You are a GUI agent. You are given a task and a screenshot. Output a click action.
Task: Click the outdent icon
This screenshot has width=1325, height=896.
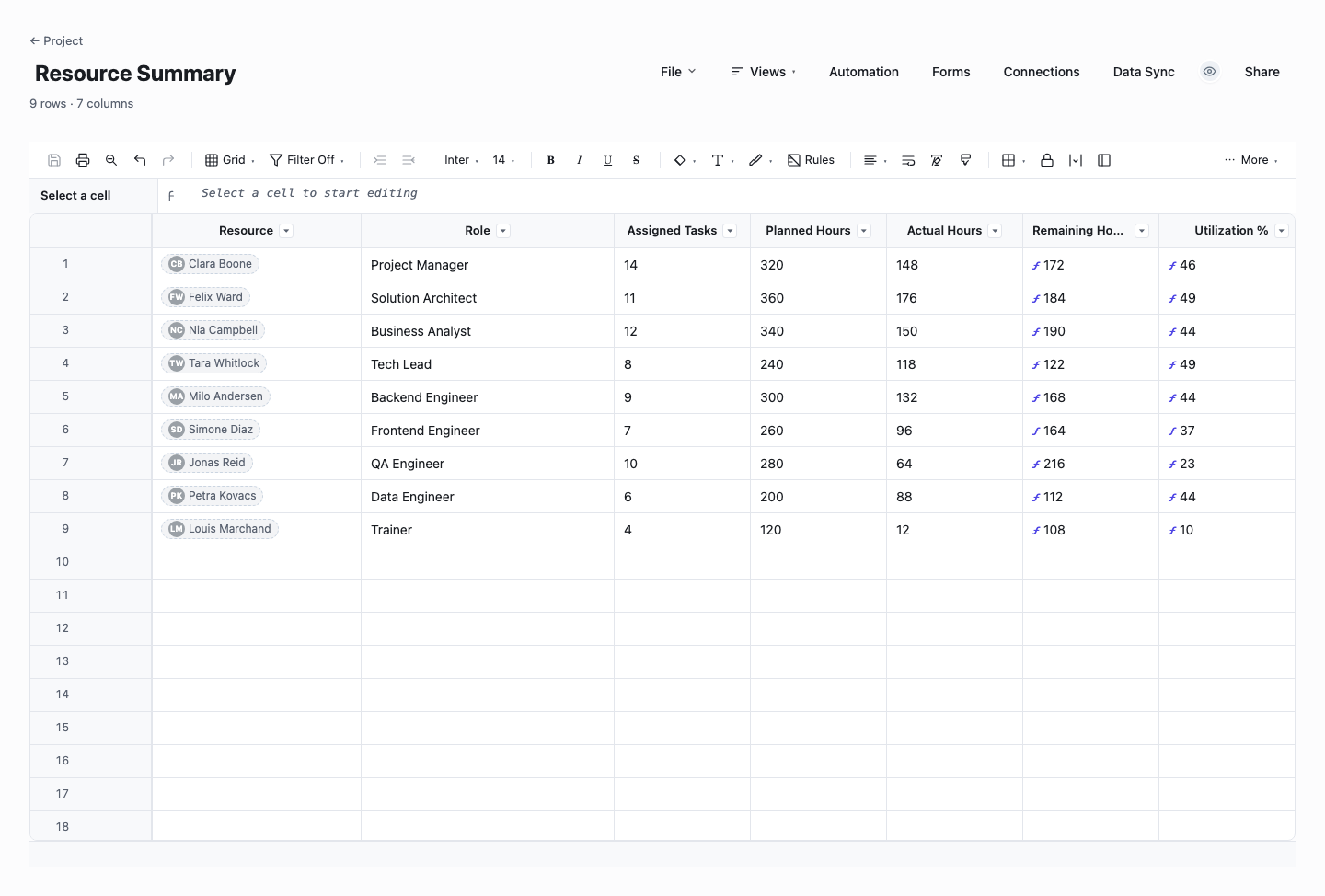point(409,160)
